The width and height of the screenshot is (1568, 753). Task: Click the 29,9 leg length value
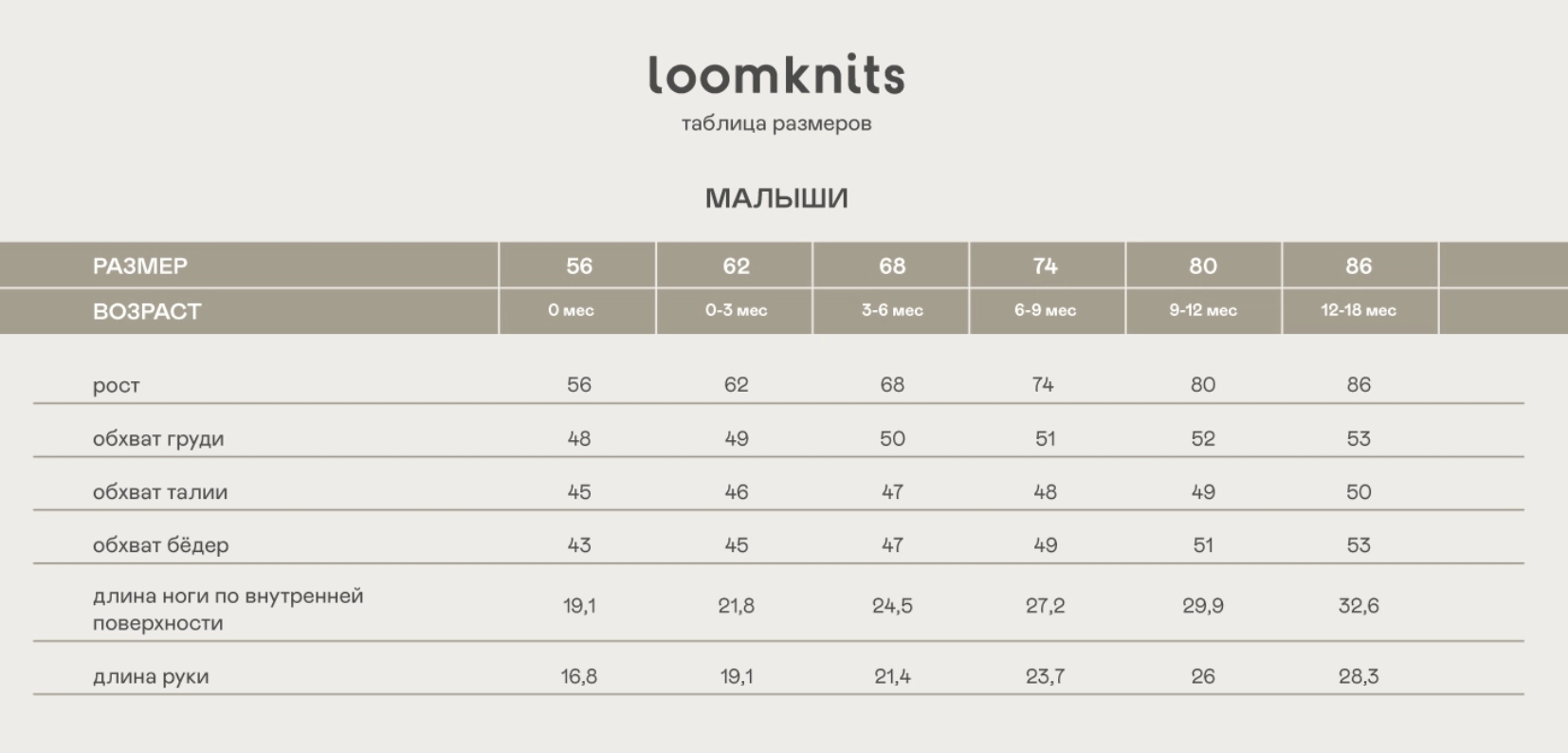click(x=1202, y=606)
